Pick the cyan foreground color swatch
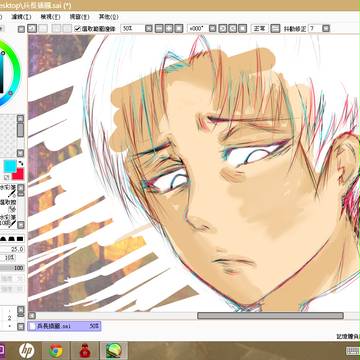Screen dimensions: 360x360 (x=10, y=166)
